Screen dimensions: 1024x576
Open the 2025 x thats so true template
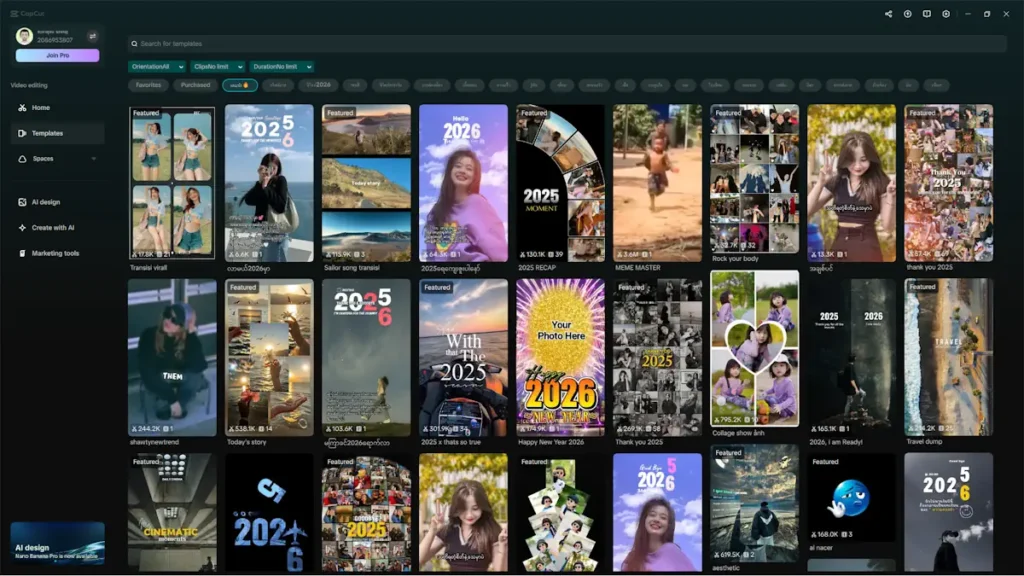[x=463, y=357]
